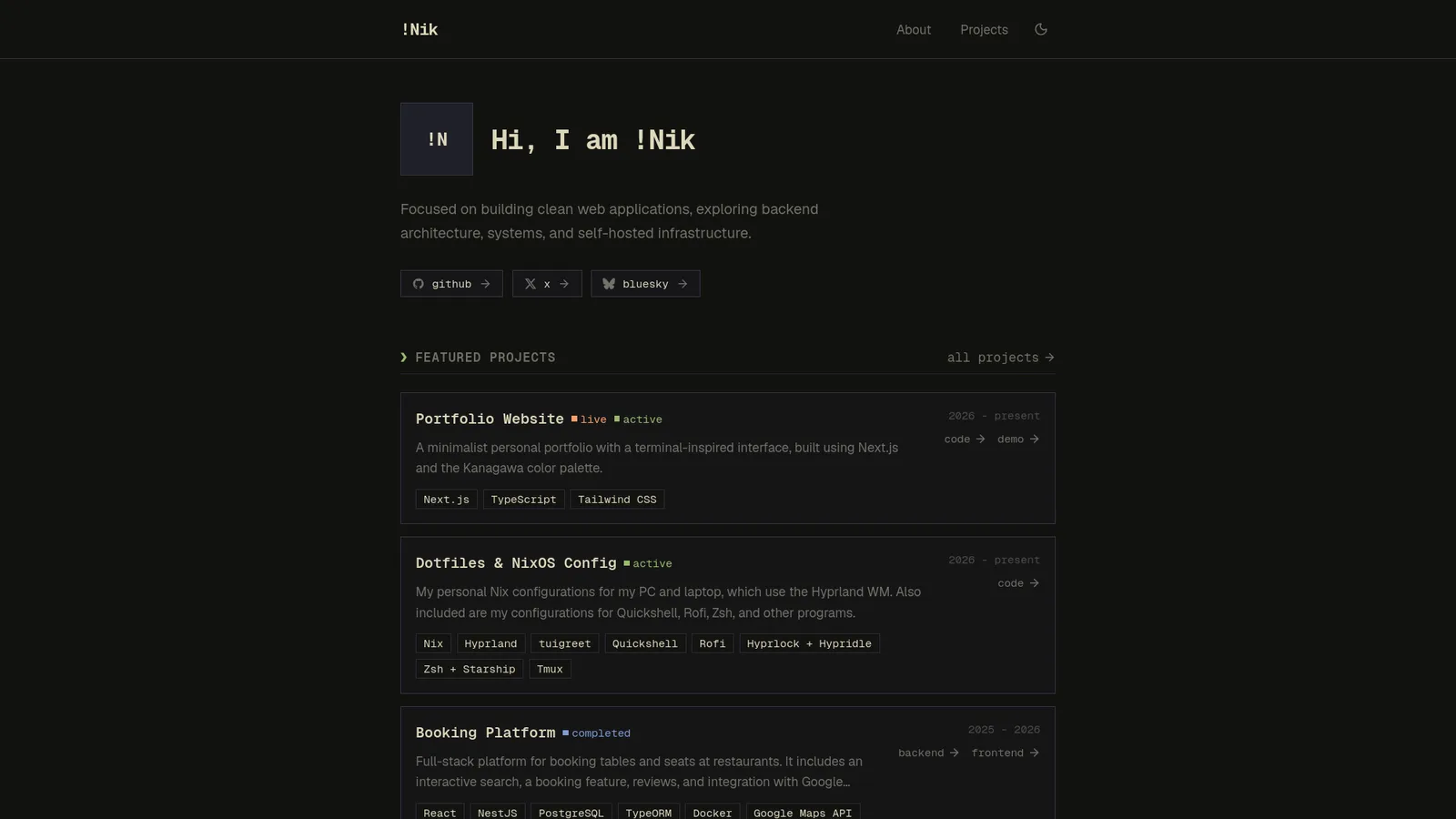1456x819 pixels.
Task: Click the Hi, I am !Nik heading
Action: coord(593,140)
